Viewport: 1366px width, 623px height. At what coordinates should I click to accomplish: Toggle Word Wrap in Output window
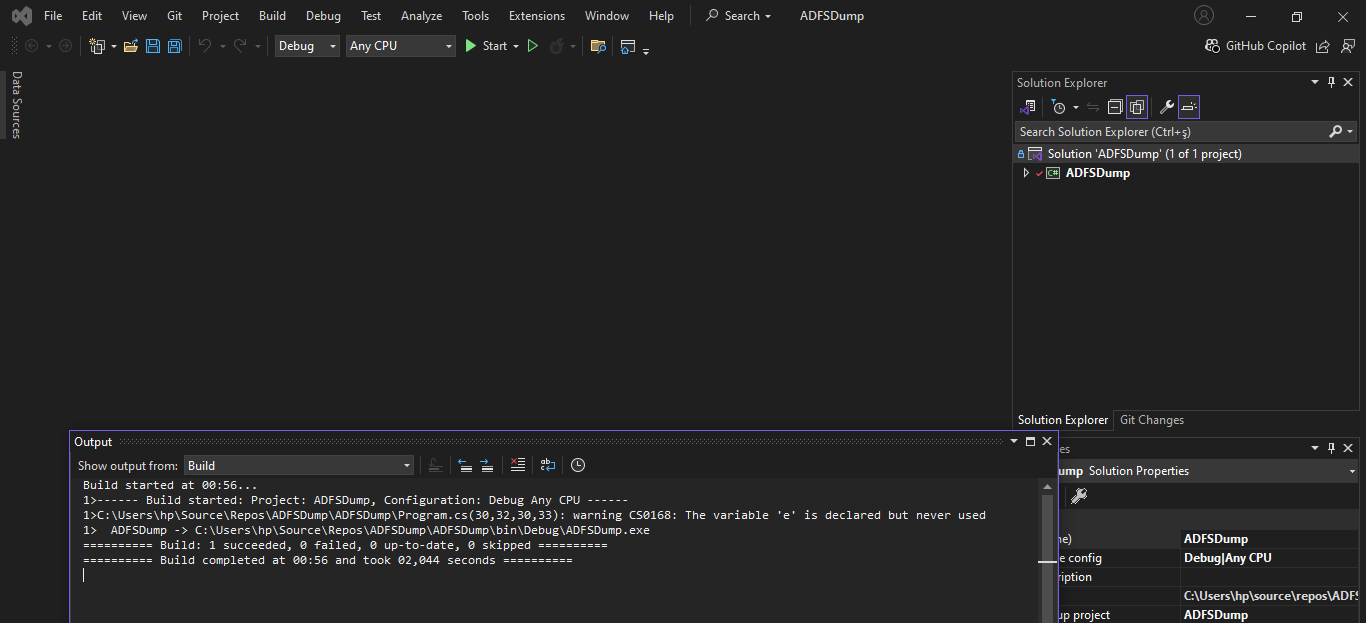(x=548, y=465)
